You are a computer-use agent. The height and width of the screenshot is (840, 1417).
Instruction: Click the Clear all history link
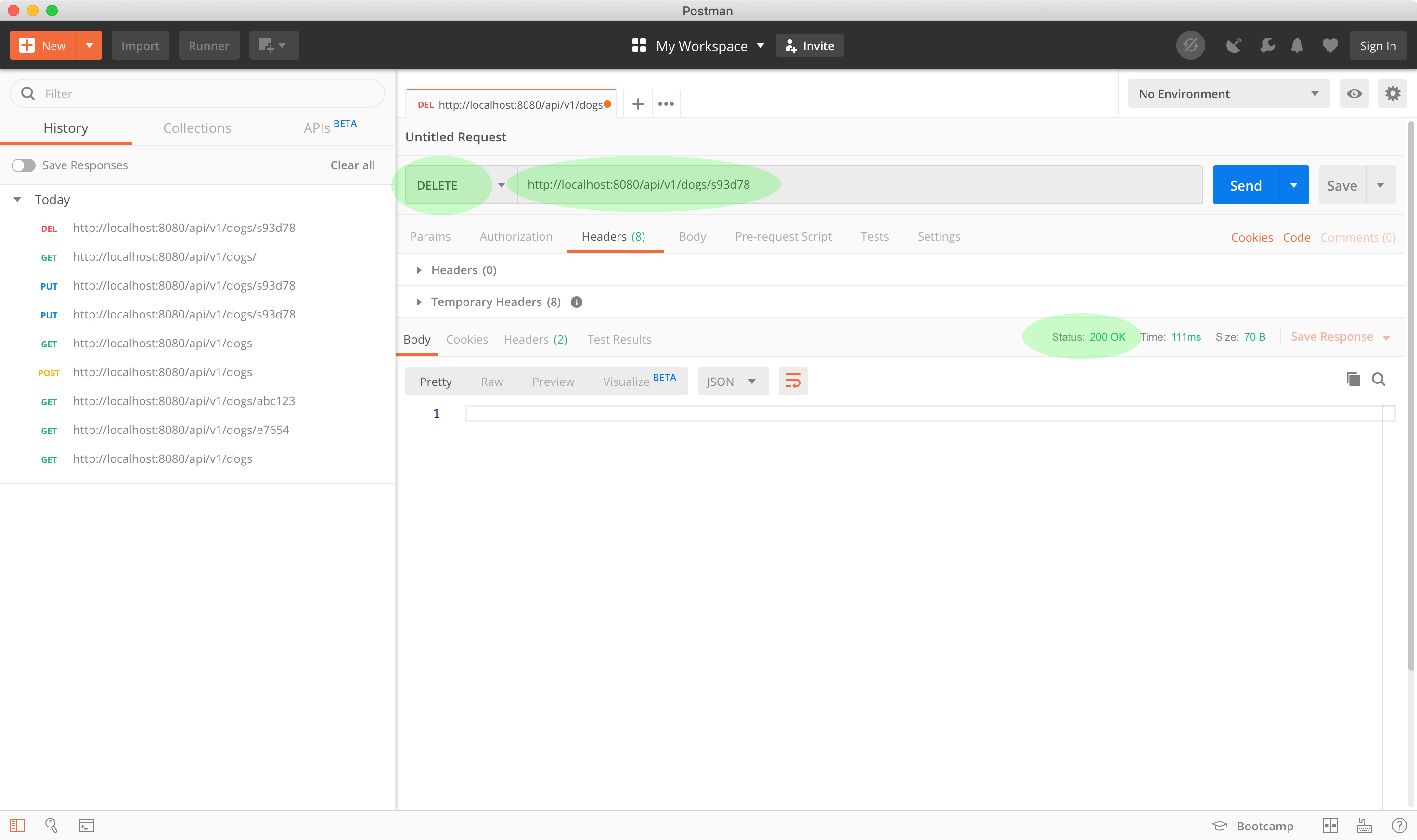click(352, 165)
